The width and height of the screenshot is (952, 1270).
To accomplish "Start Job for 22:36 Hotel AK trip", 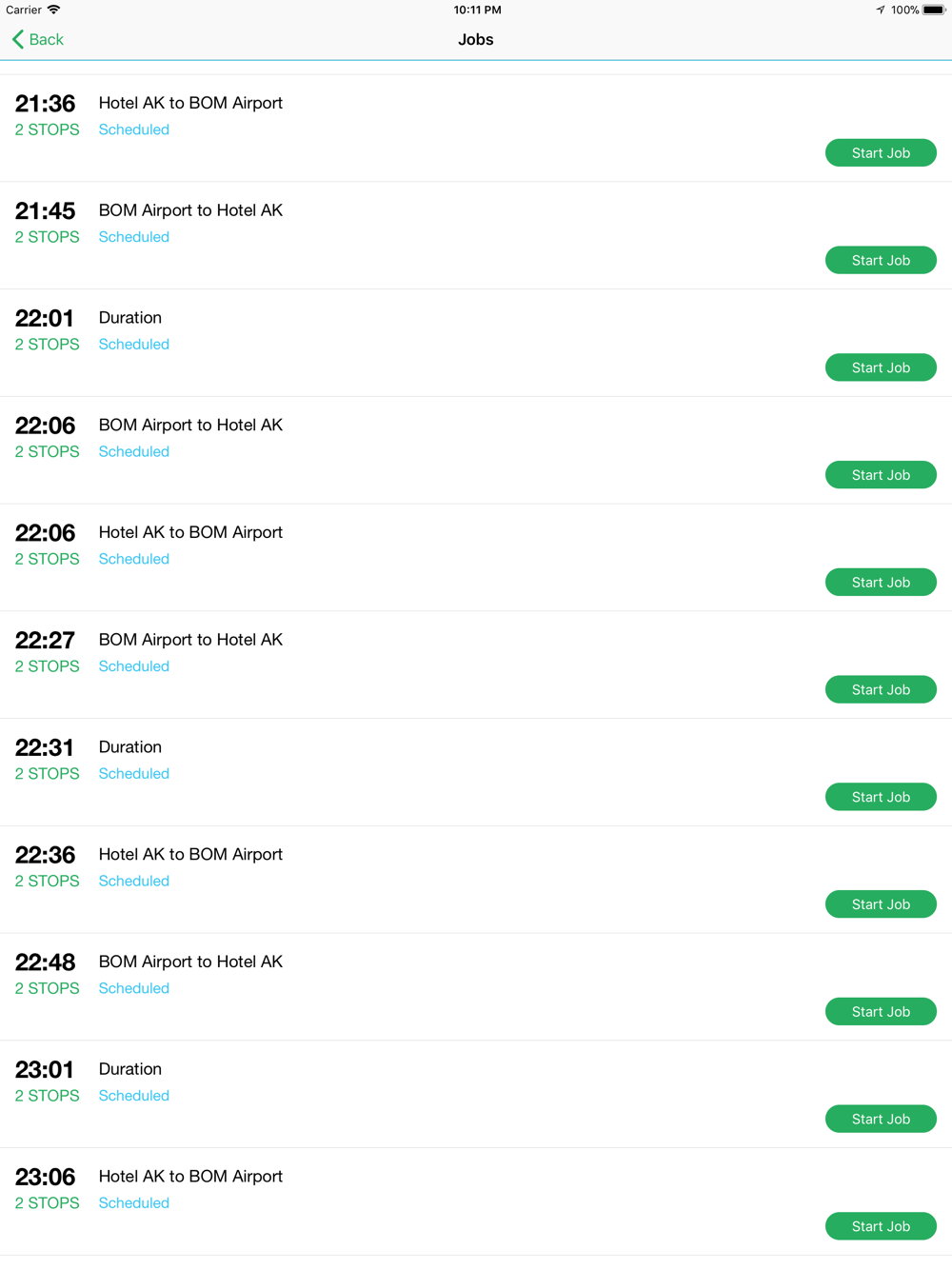I will coord(881,904).
